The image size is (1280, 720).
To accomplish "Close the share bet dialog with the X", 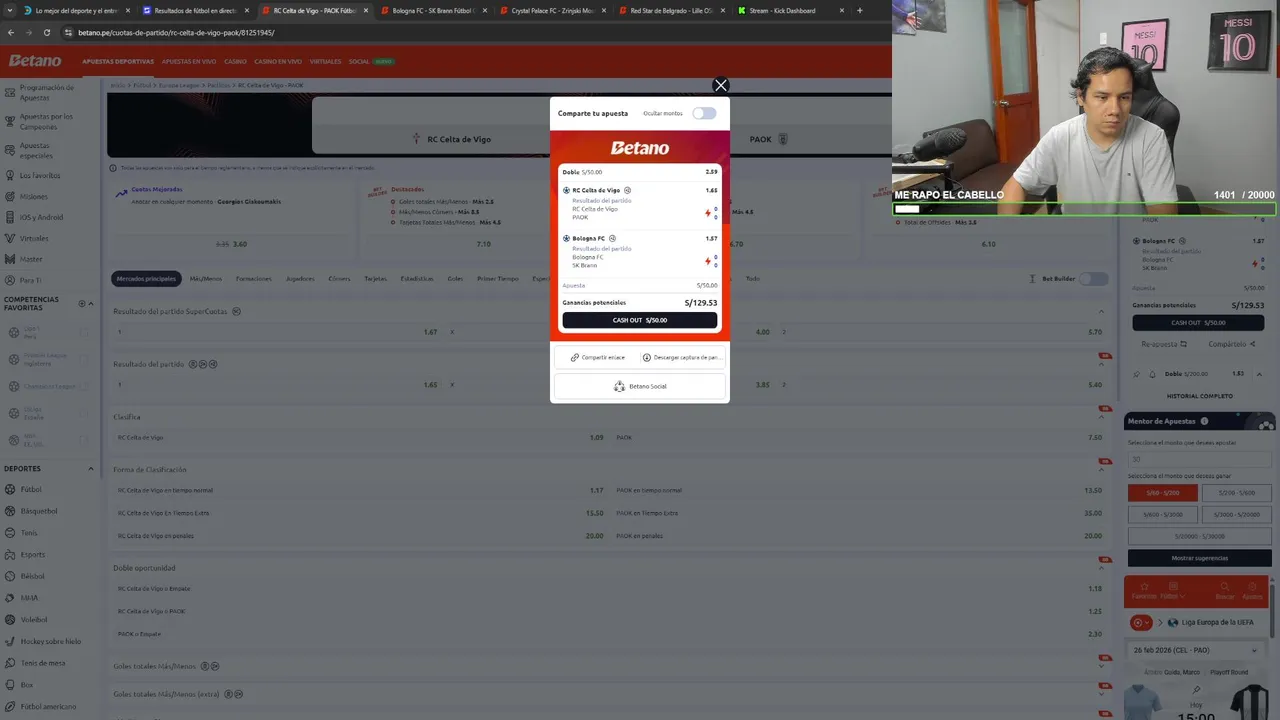I will click(720, 85).
